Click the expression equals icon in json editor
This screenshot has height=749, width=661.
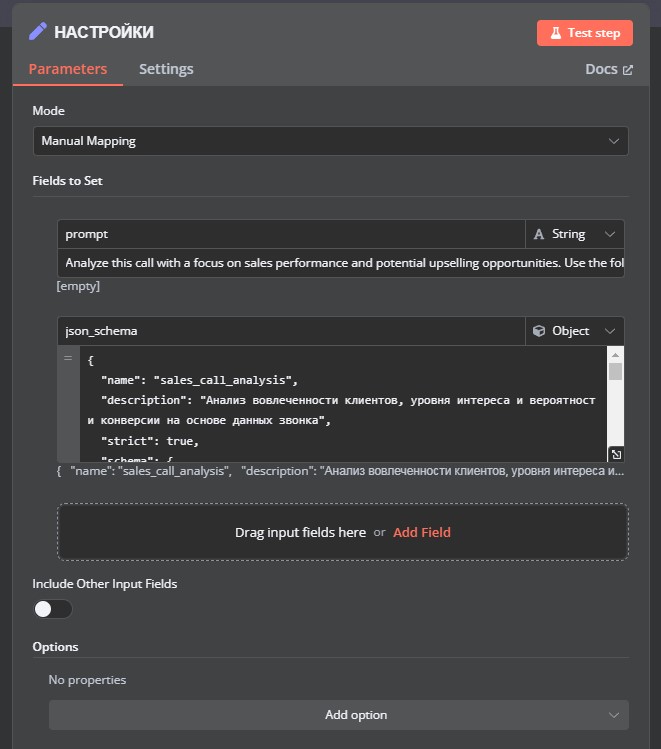pos(68,358)
